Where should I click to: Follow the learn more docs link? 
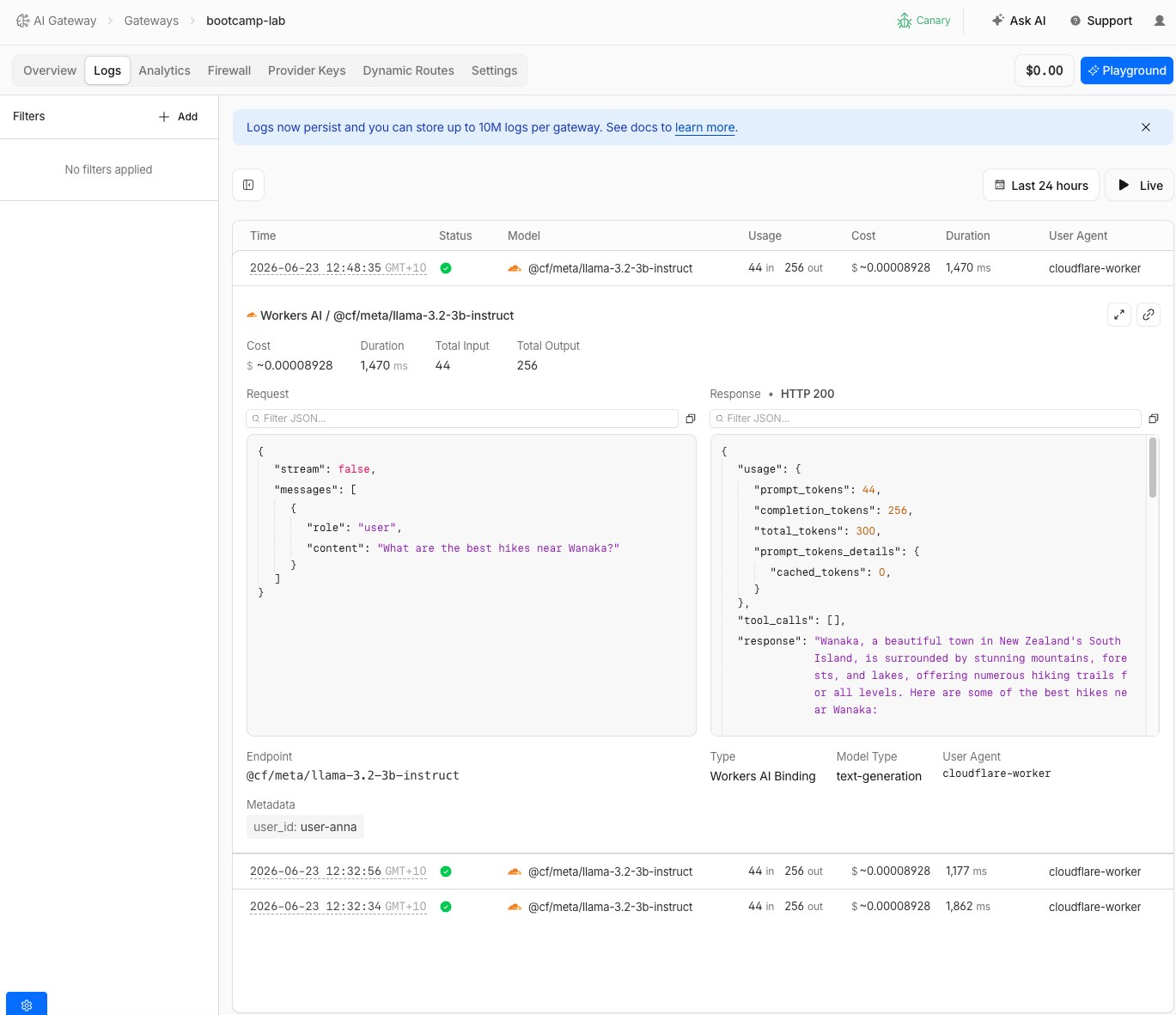704,127
